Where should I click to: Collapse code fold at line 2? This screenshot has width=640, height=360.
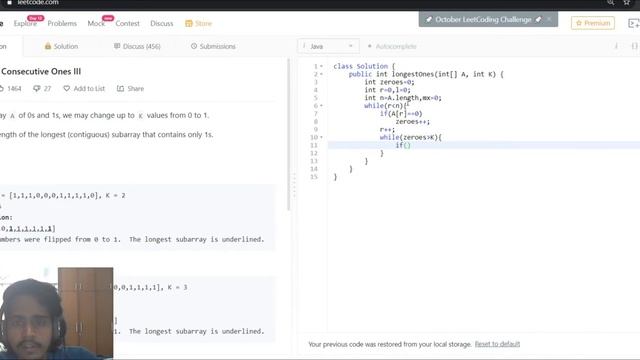tap(321, 74)
